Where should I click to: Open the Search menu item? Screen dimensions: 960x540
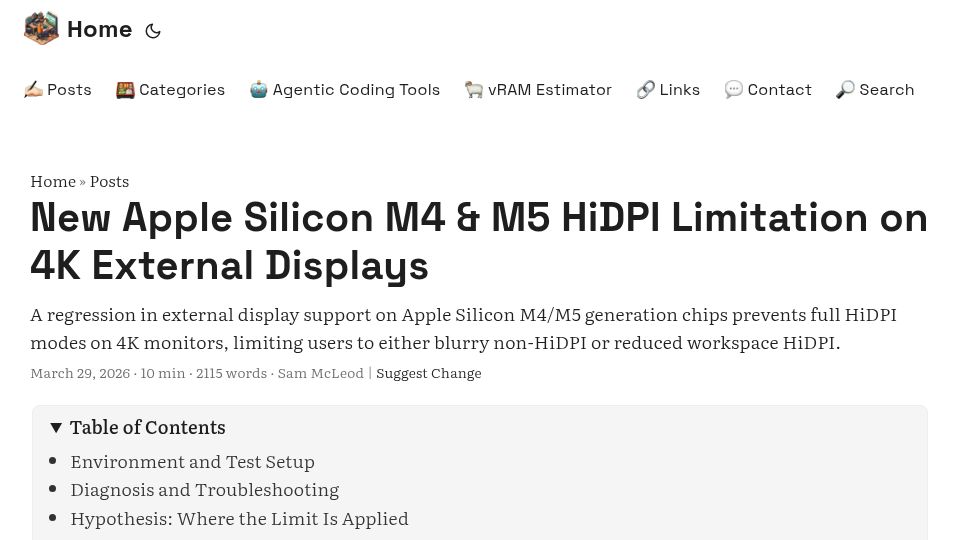tap(887, 90)
